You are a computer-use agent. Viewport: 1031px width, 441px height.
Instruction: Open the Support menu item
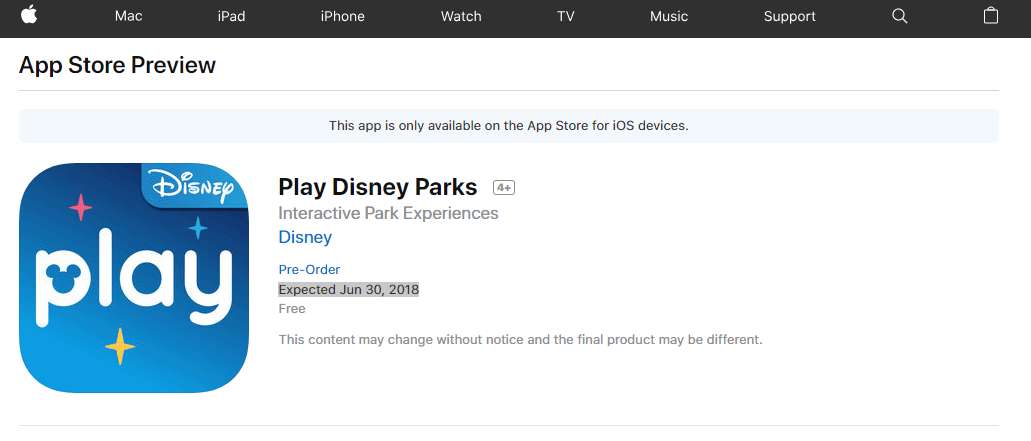click(x=790, y=16)
